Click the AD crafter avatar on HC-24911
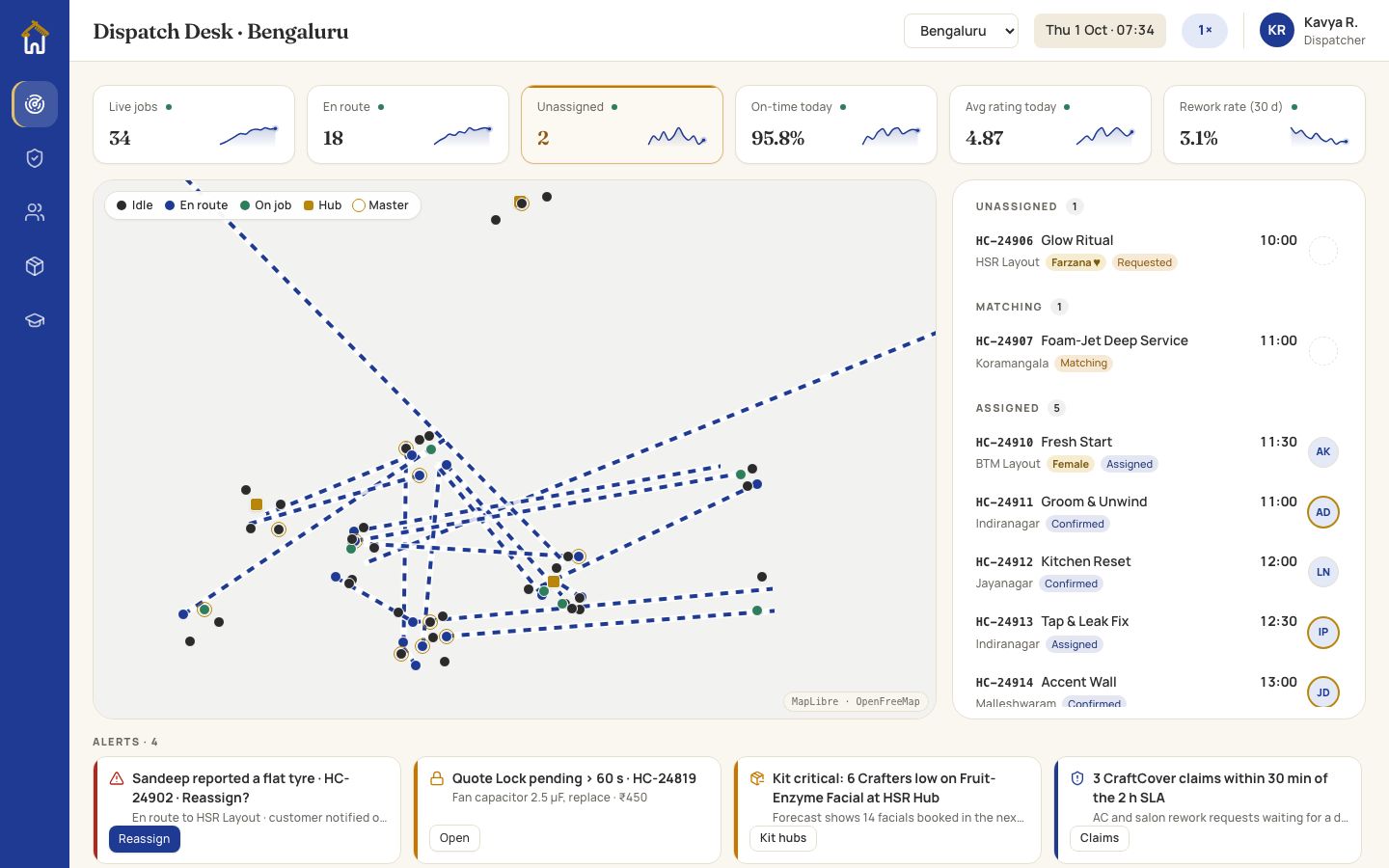This screenshot has width=1389, height=868. (x=1322, y=512)
